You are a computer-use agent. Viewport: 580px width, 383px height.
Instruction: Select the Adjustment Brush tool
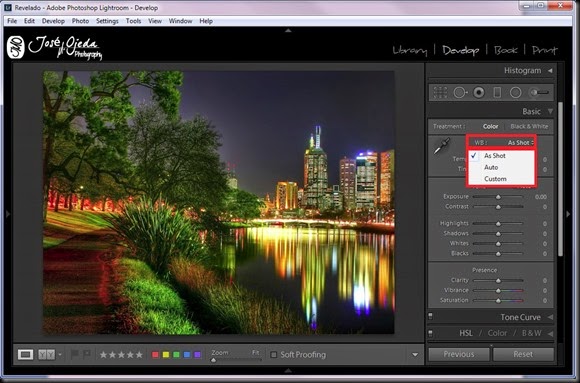[539, 93]
